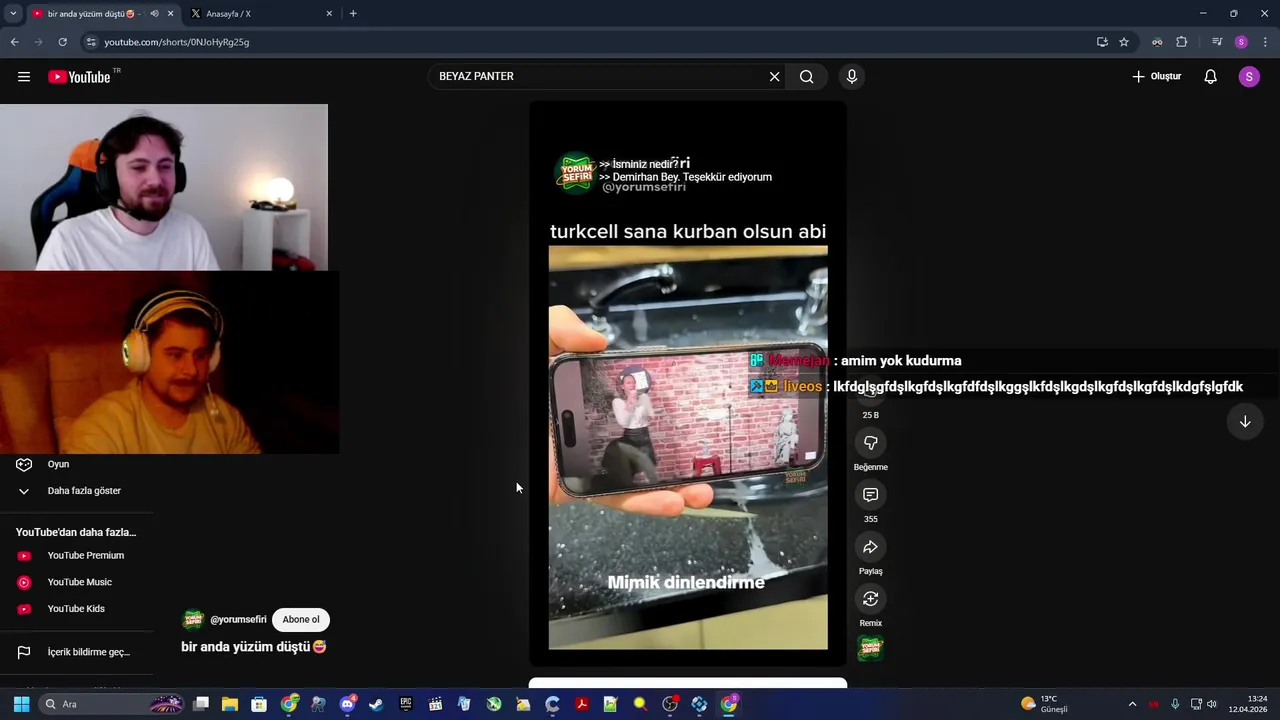1280x720 pixels.
Task: Click the Oluştur create button
Action: [x=1157, y=77]
